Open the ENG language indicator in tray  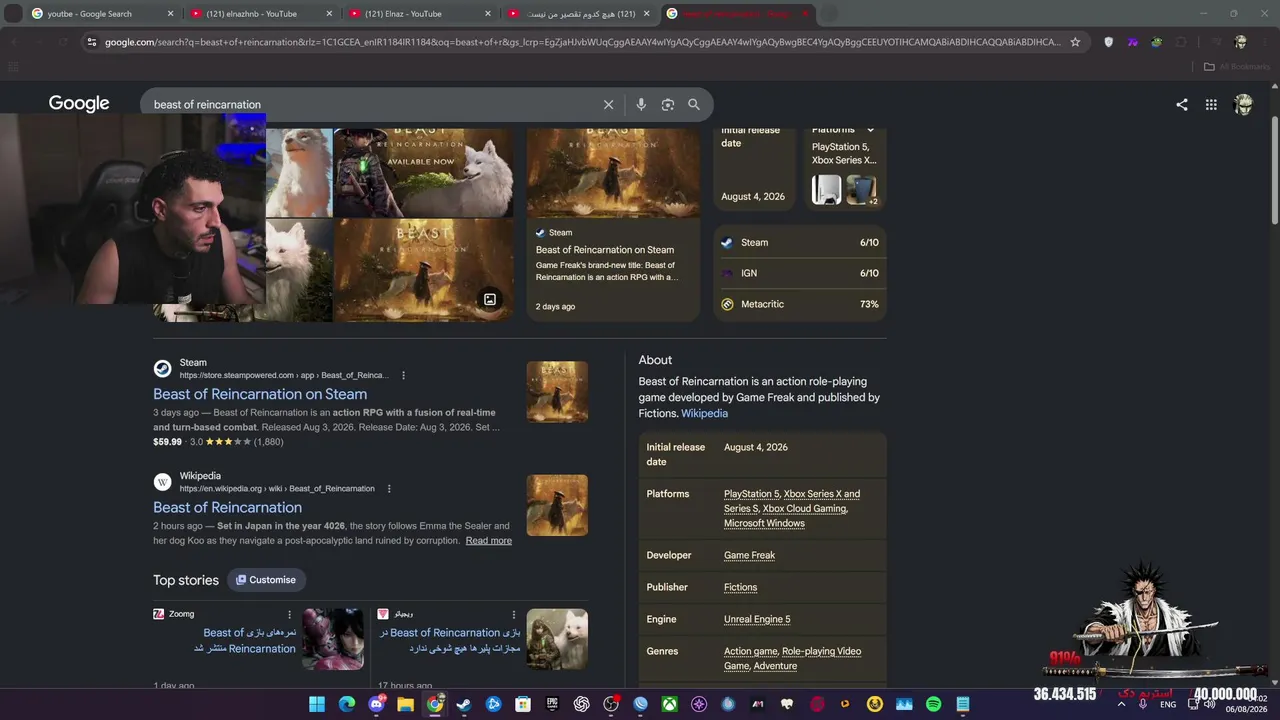(1167, 704)
